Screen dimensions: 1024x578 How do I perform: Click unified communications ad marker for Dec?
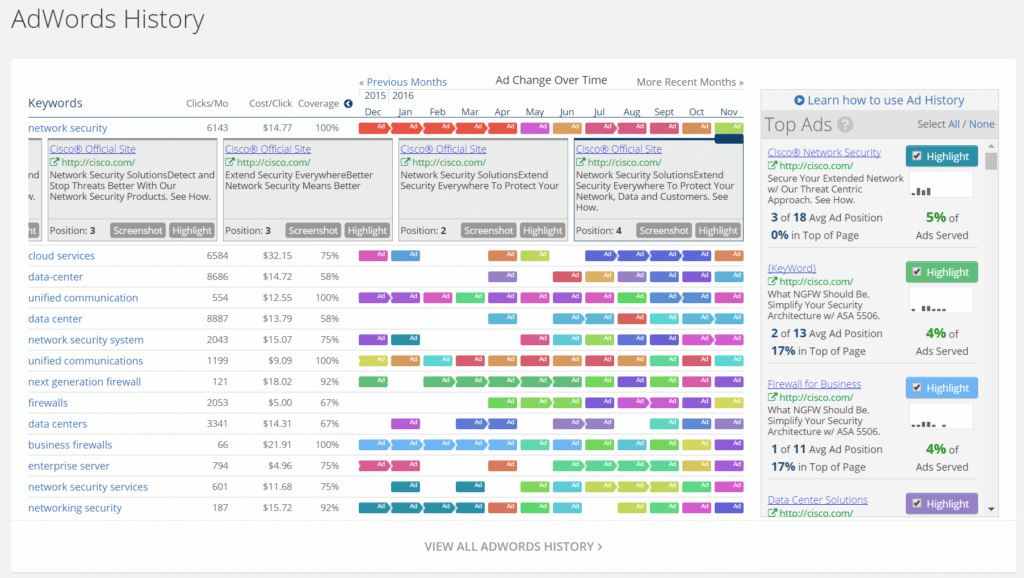coord(373,361)
